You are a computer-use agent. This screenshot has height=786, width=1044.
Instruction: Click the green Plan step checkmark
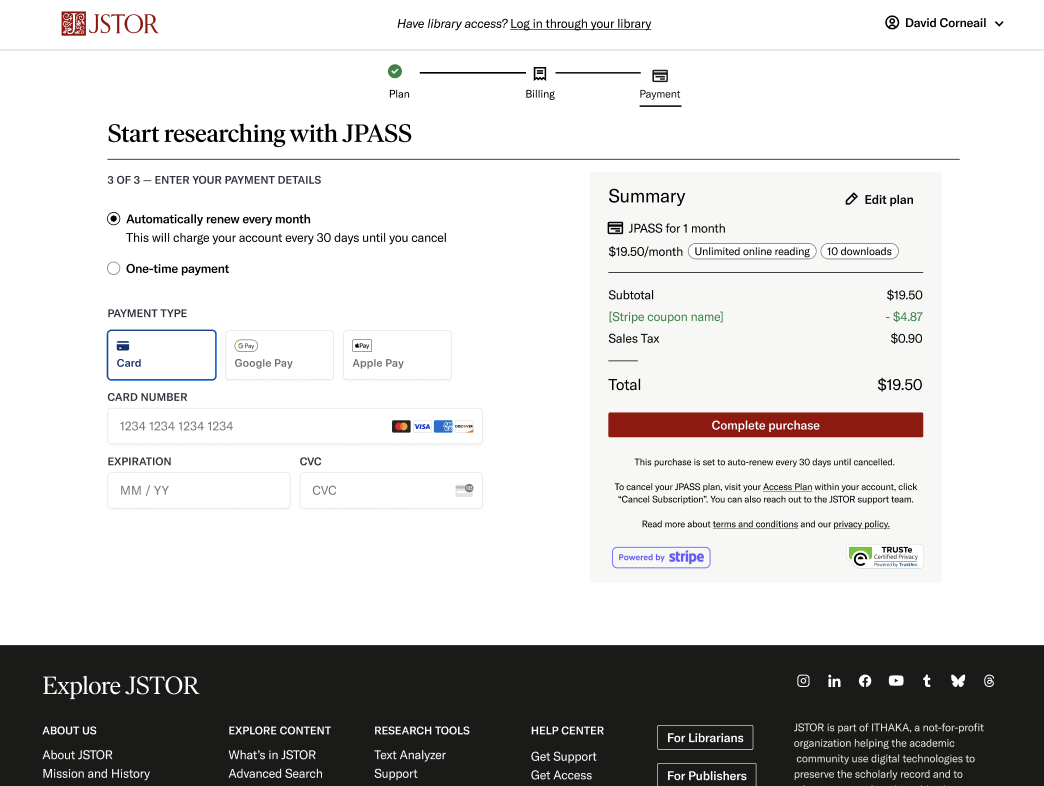[395, 71]
